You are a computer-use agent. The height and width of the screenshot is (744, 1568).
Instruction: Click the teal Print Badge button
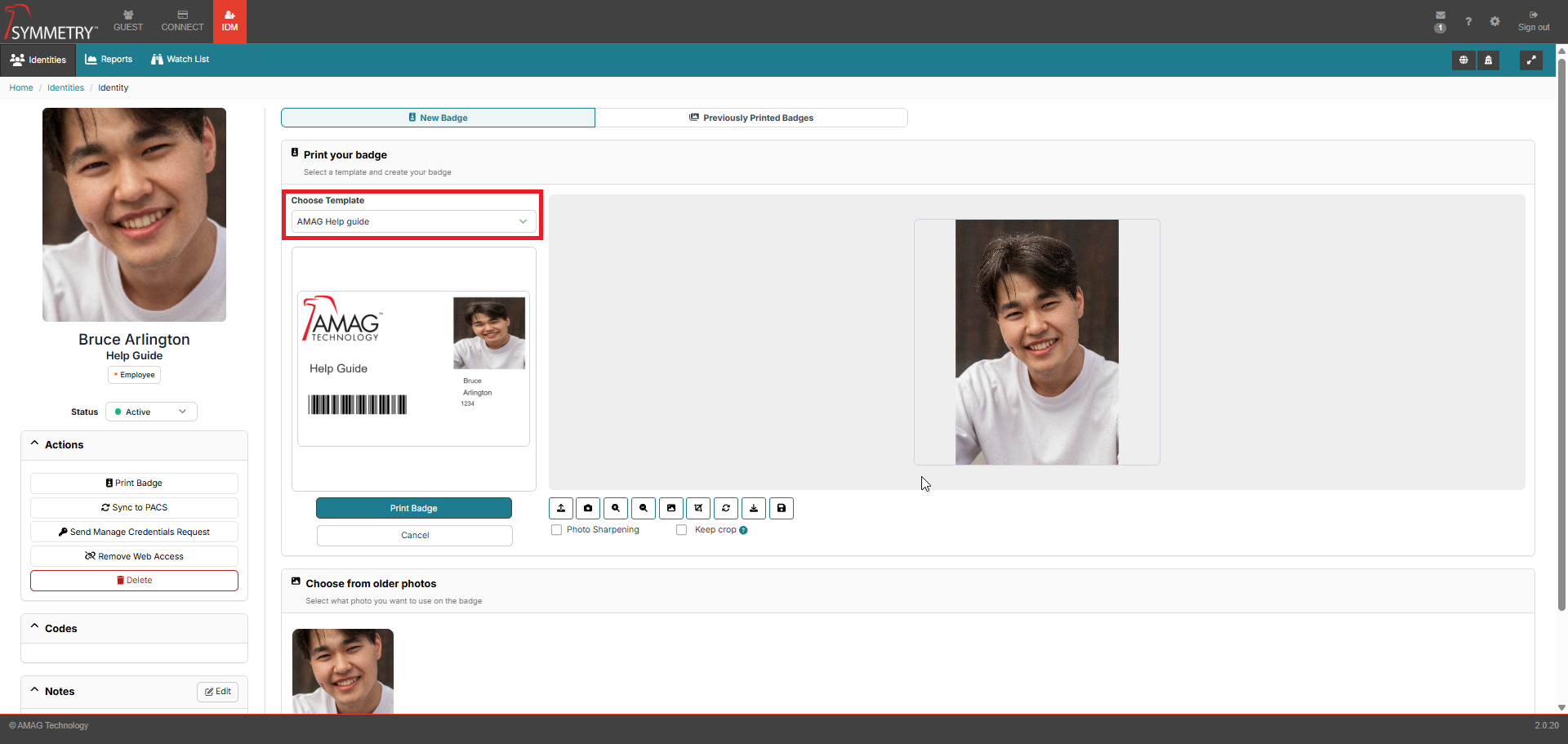[413, 508]
